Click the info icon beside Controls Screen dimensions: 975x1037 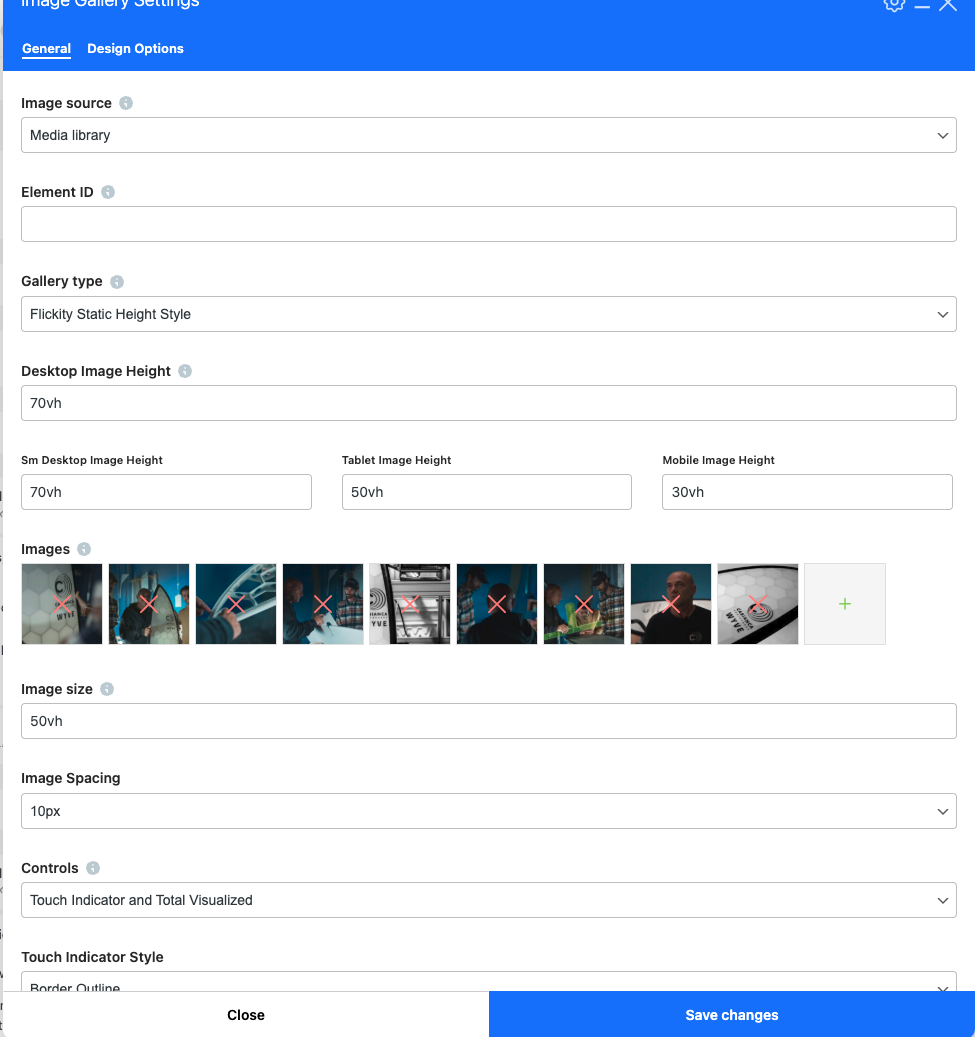93,868
